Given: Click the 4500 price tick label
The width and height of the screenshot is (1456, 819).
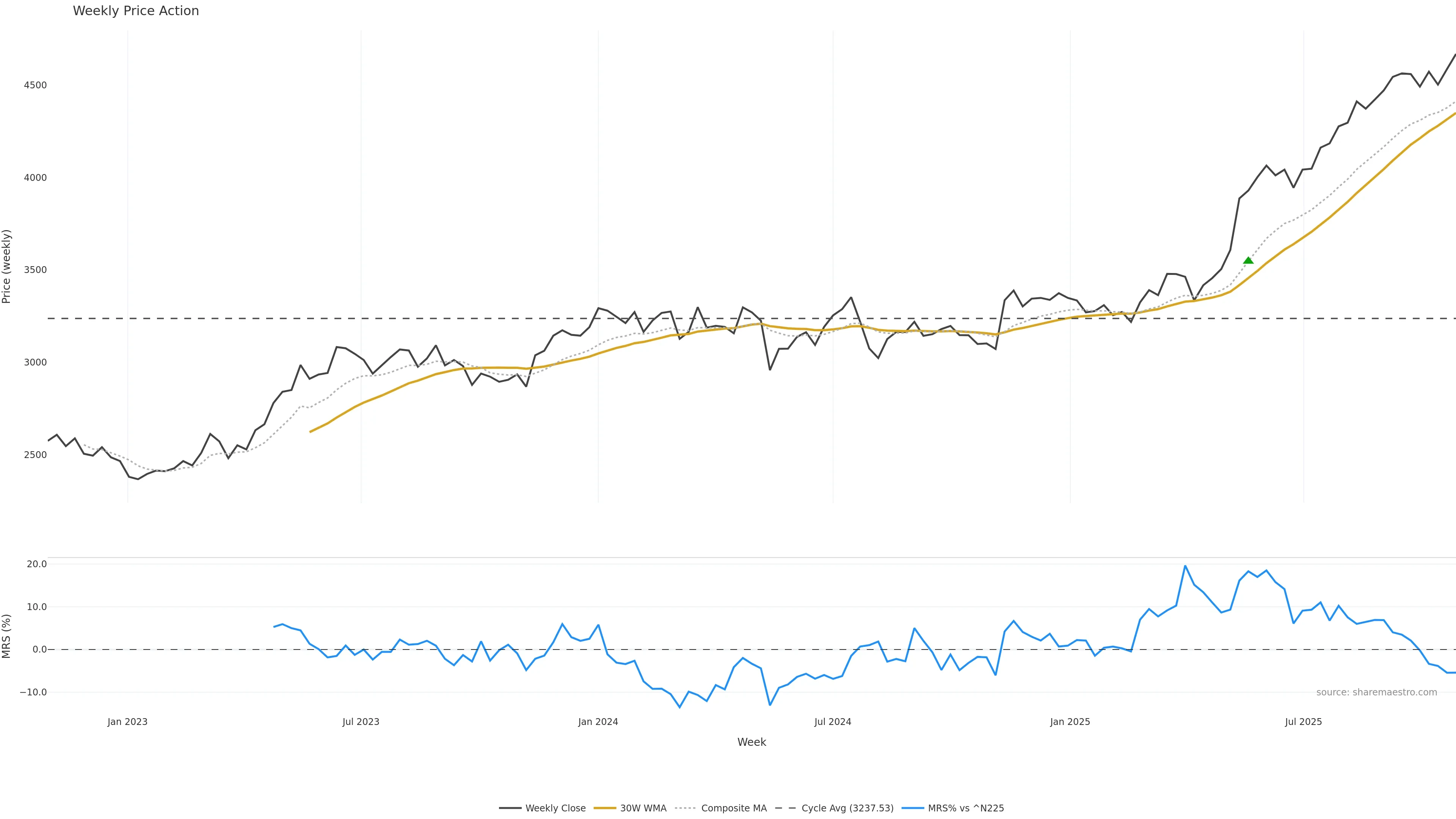Looking at the screenshot, I should coord(35,85).
